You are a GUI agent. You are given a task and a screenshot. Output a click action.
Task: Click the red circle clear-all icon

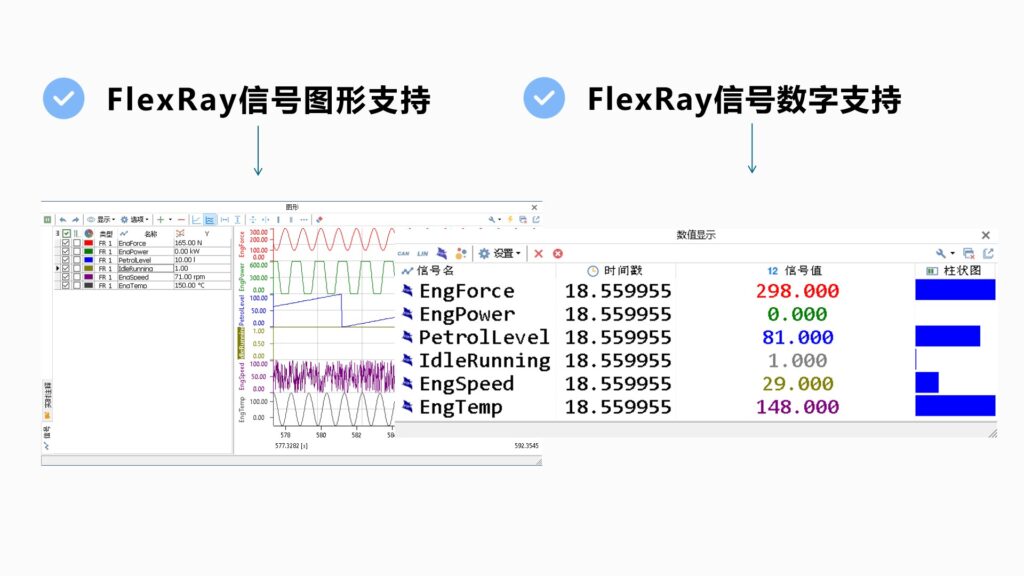(x=558, y=254)
